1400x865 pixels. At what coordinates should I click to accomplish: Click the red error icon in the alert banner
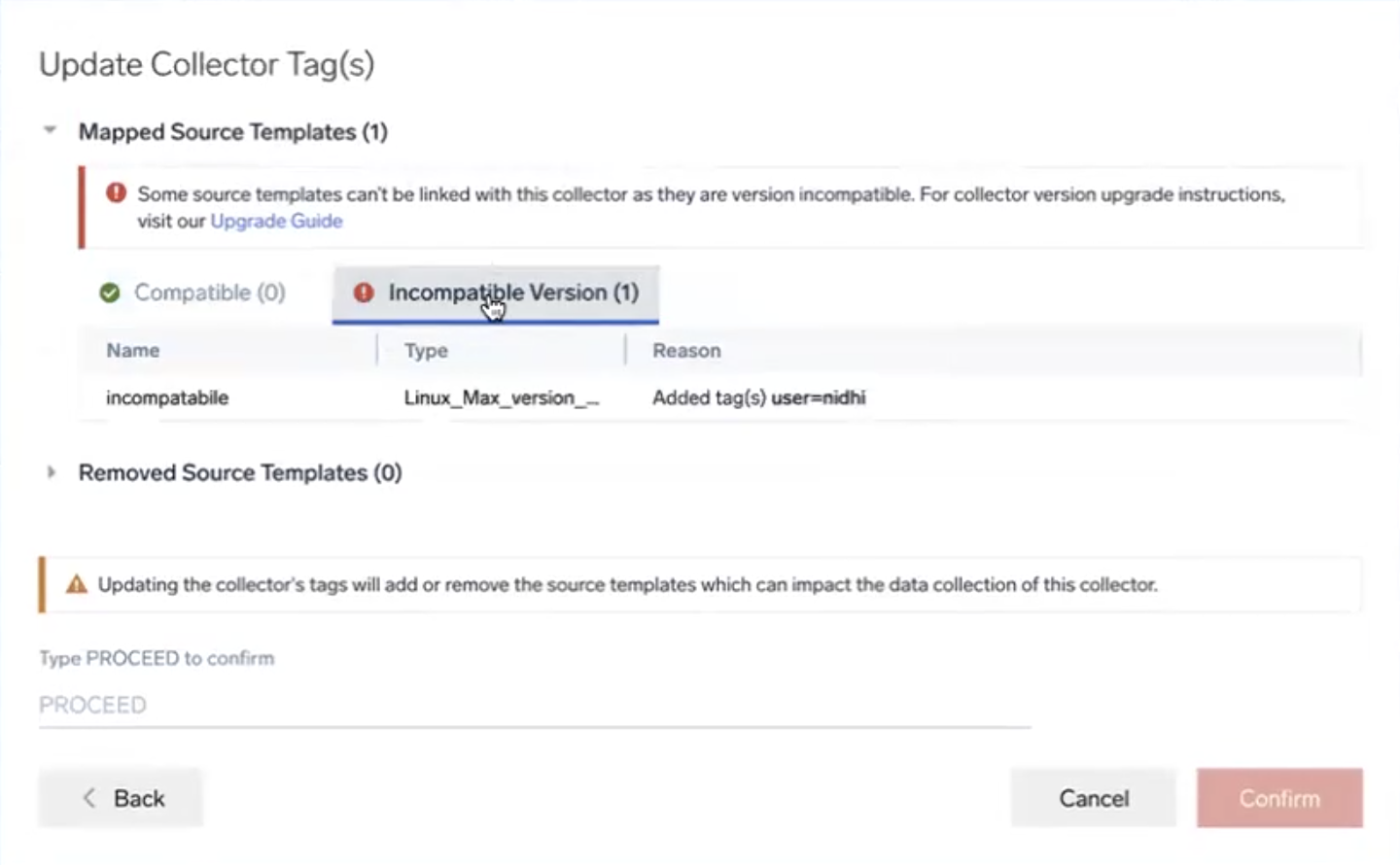click(116, 192)
